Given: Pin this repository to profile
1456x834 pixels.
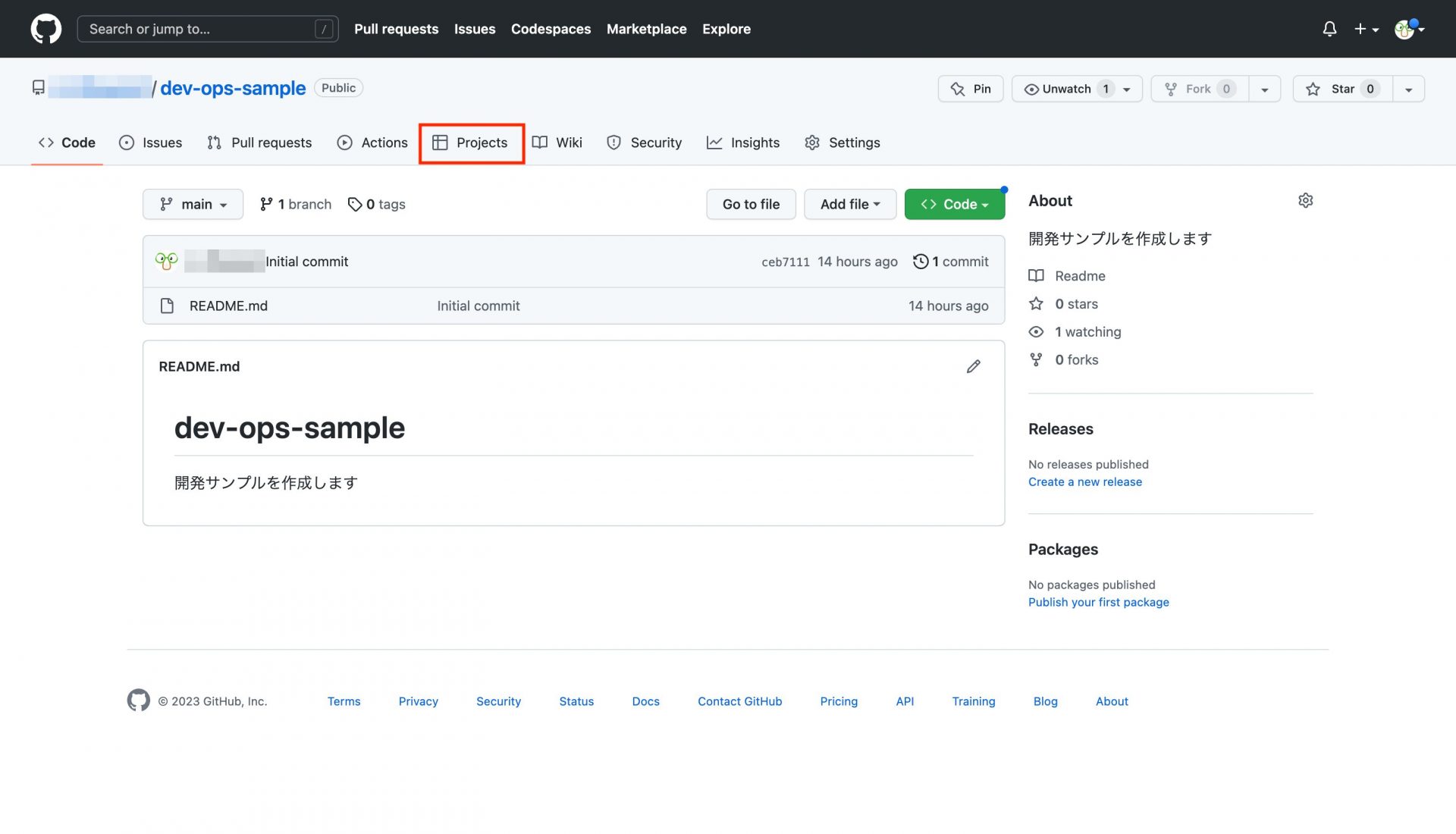Looking at the screenshot, I should 971,89.
